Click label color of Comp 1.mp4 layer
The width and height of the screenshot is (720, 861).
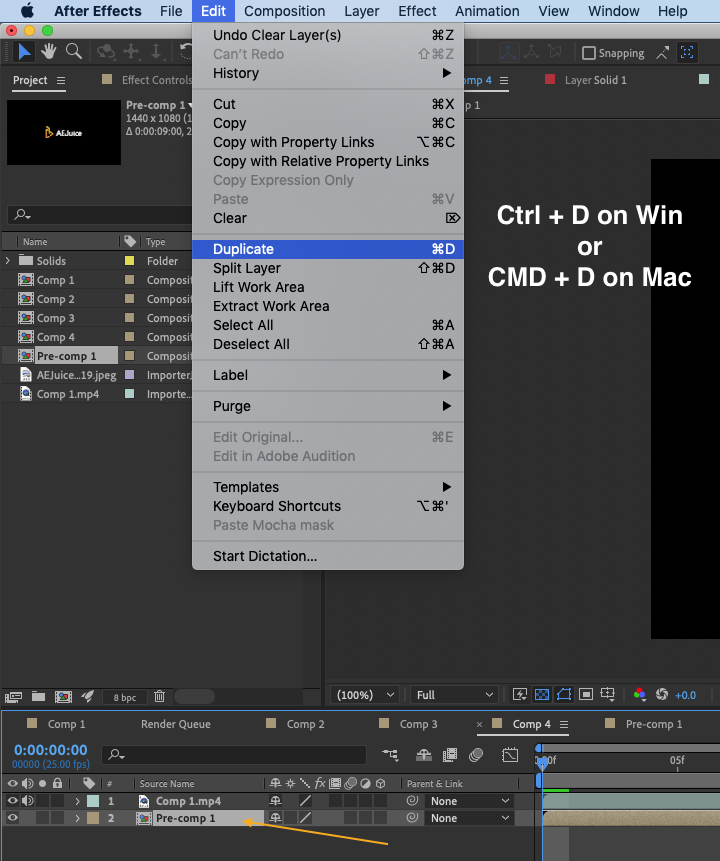[x=93, y=801]
